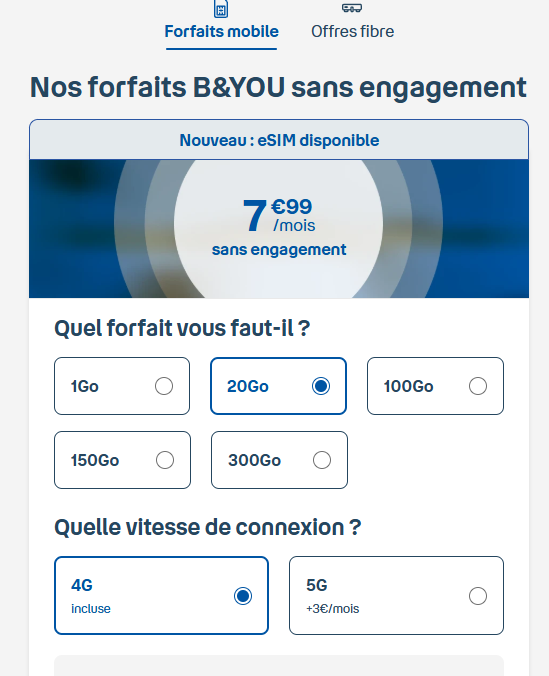Click the router icon above Offres fibre

352,8
